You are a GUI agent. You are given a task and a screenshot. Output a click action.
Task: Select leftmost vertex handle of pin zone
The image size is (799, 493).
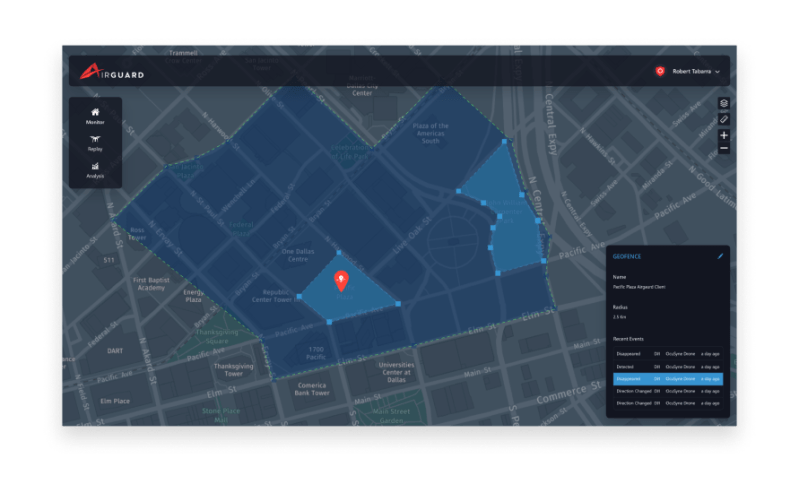[x=299, y=296]
